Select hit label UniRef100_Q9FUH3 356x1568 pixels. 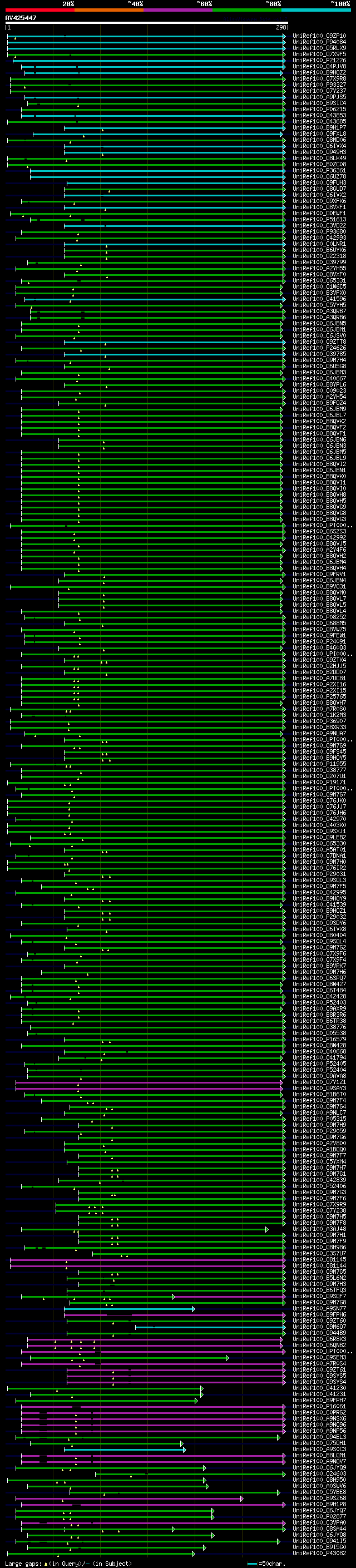[x=319, y=182]
